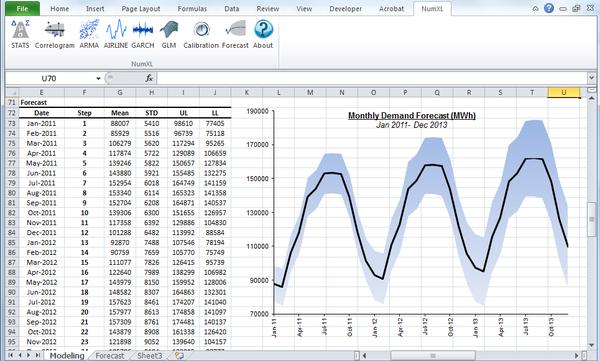Image resolution: width=600 pixels, height=361 pixels.
Task: Show NumXL About information
Action: 263,34
